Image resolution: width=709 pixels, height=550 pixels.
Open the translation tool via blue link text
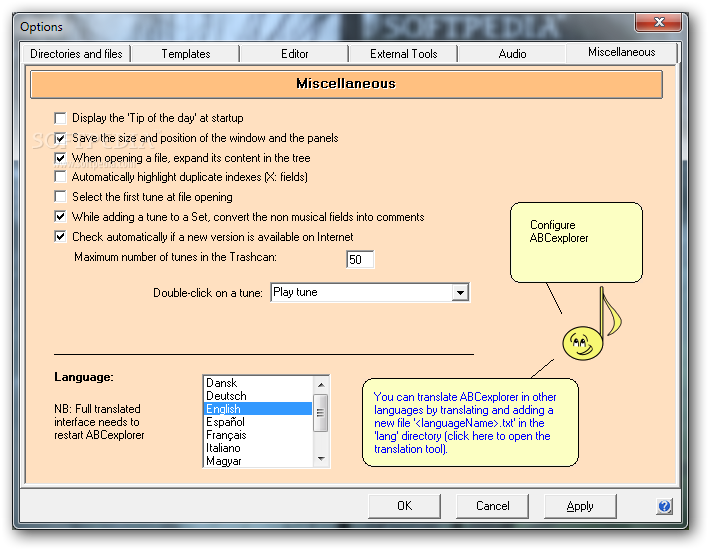pyautogui.click(x=464, y=423)
